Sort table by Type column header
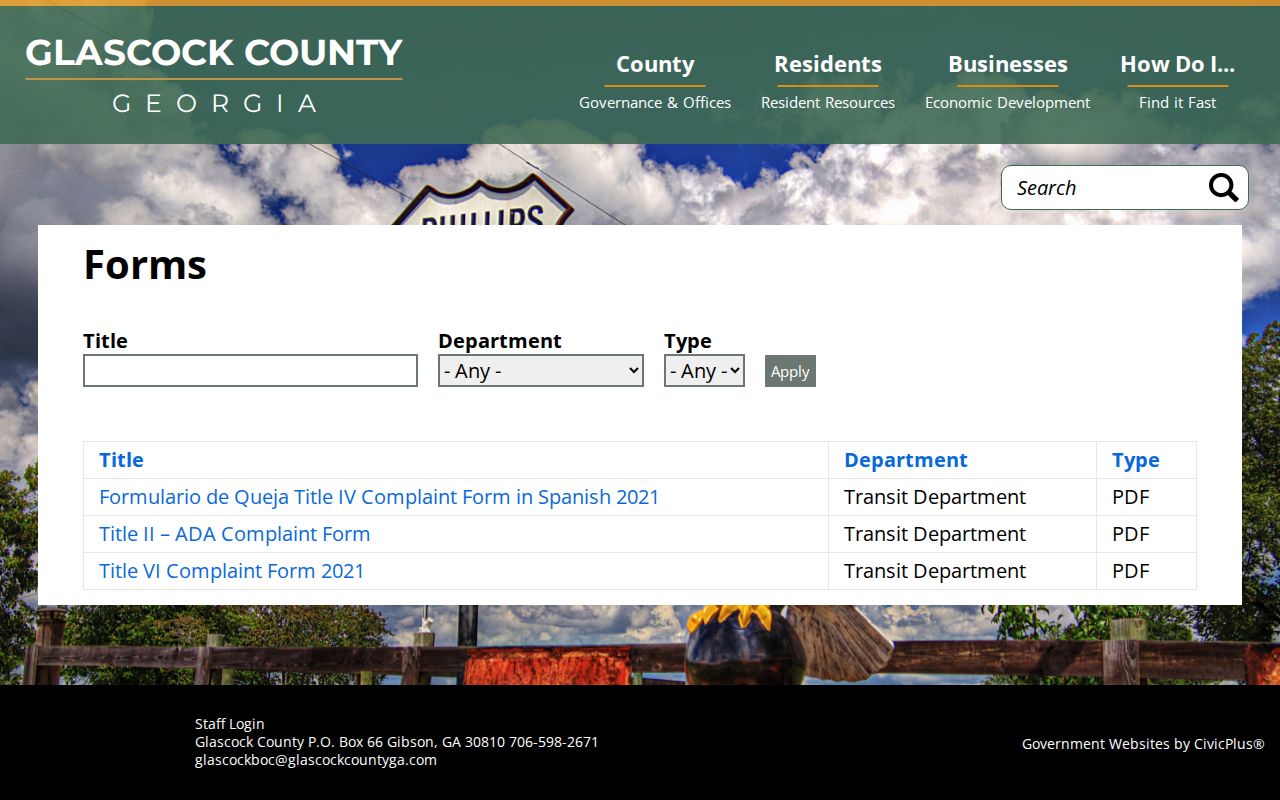 coord(1136,460)
